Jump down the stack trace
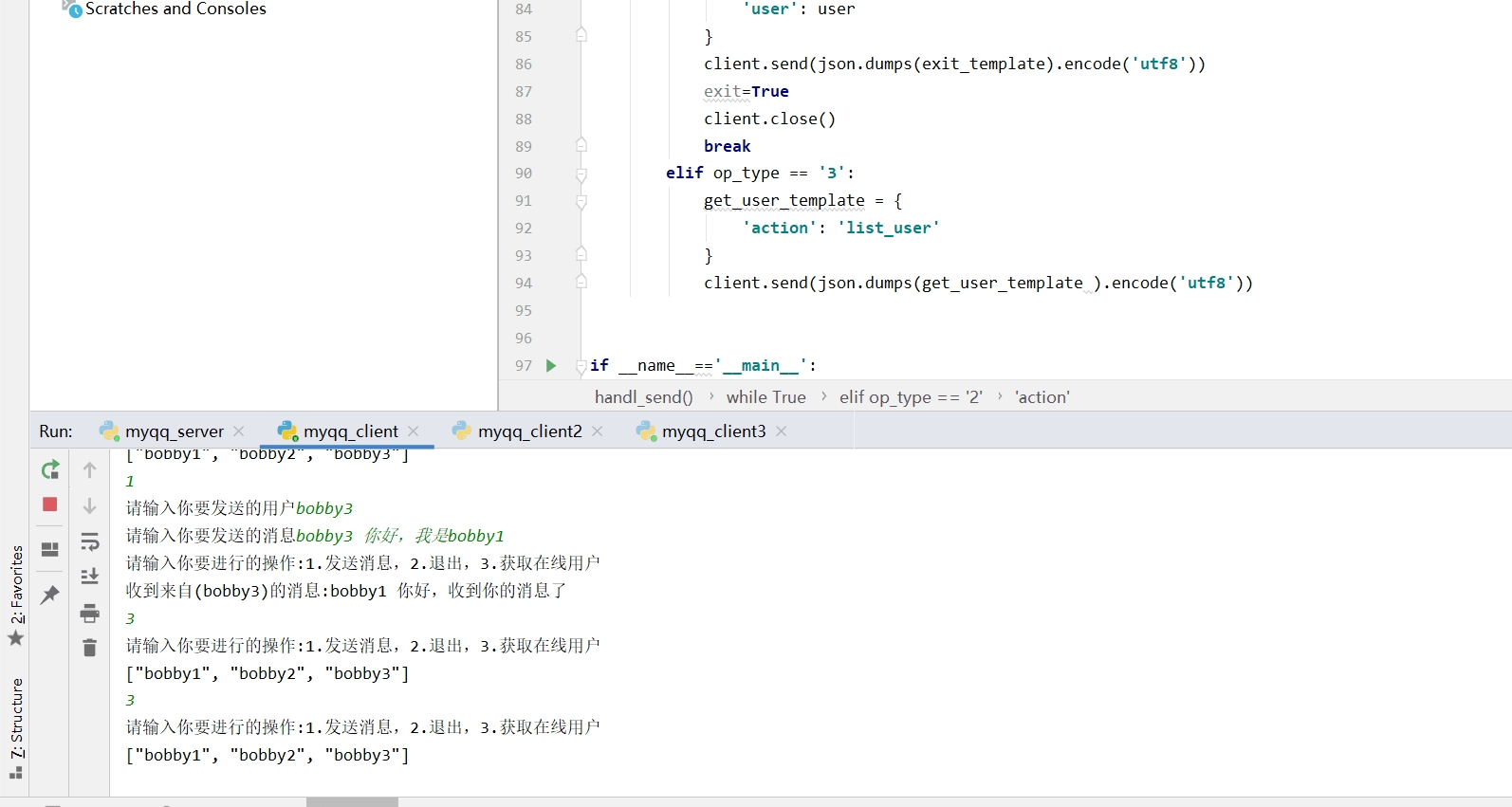1512x807 pixels. point(90,505)
